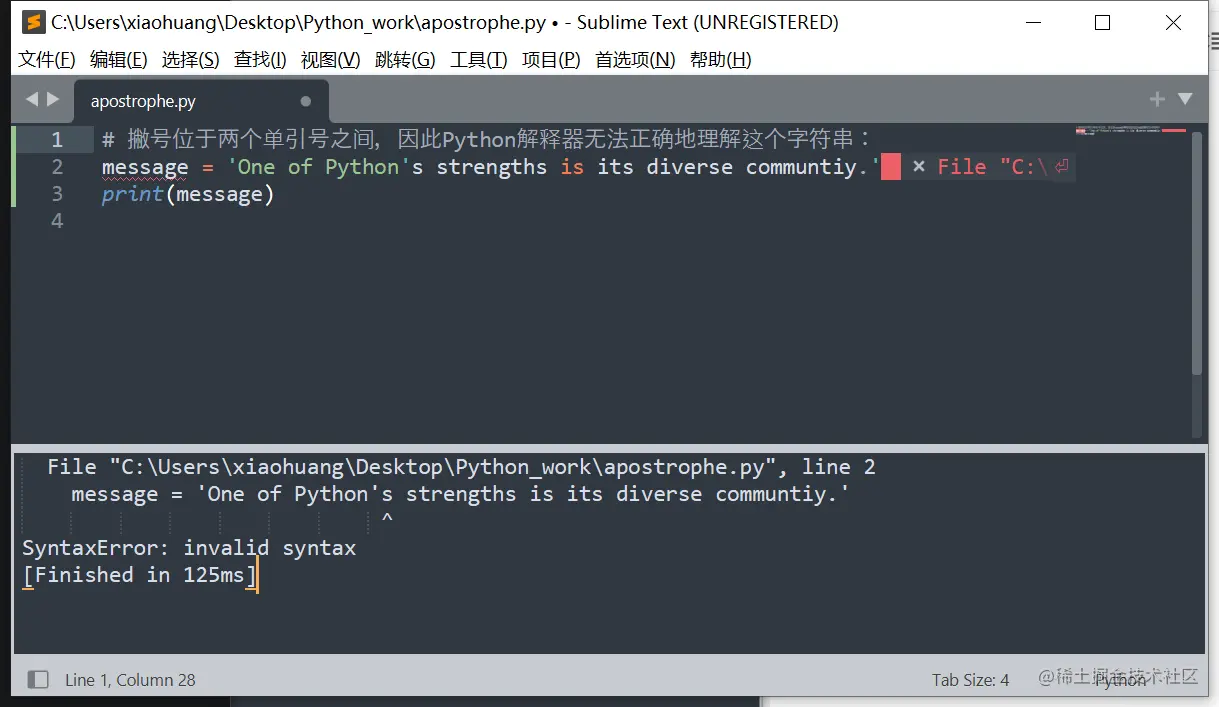Viewport: 1219px width, 707px height.
Task: Open the 编辑(E) menu
Action: click(x=118, y=60)
